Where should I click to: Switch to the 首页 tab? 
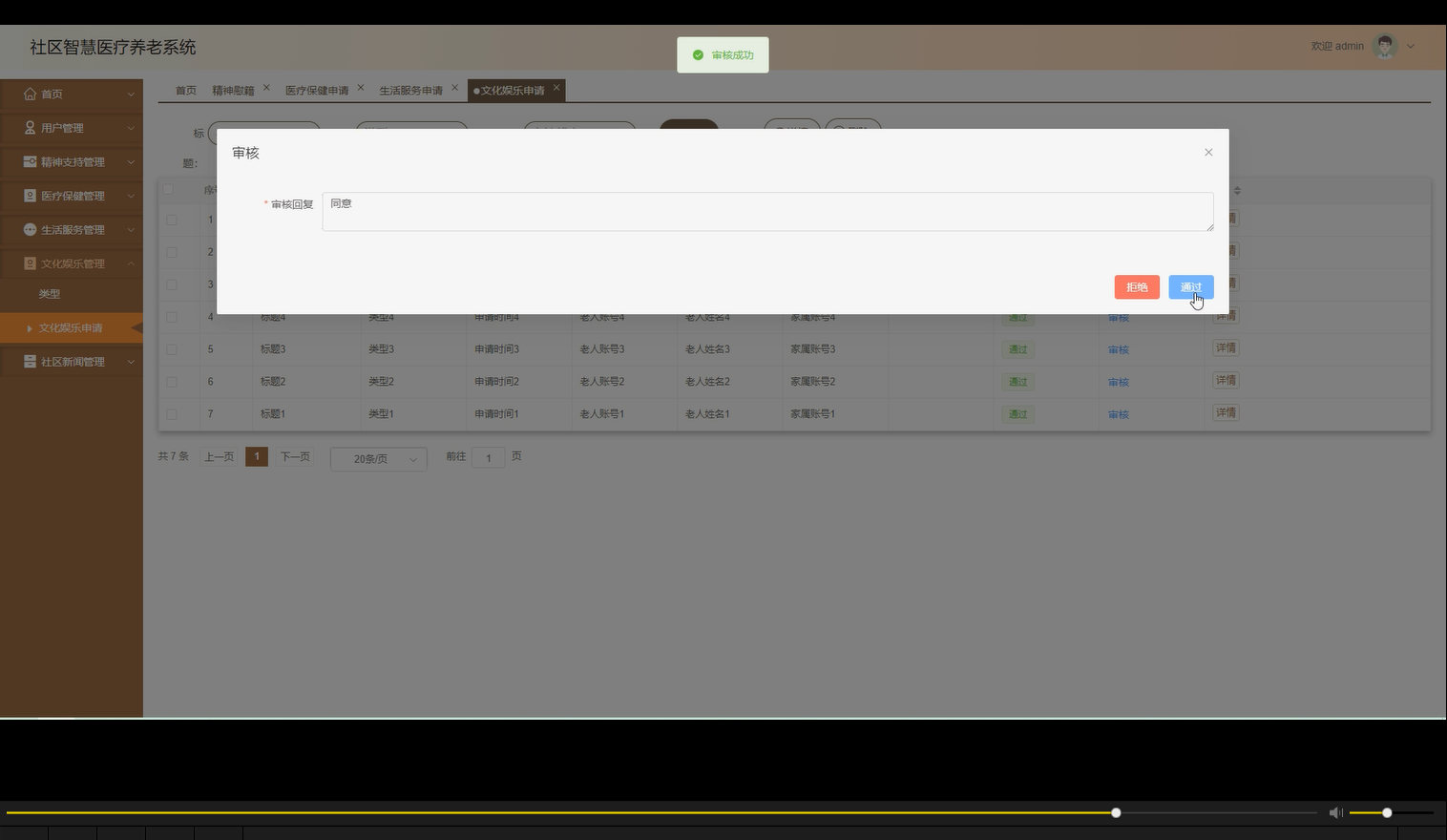[185, 91]
